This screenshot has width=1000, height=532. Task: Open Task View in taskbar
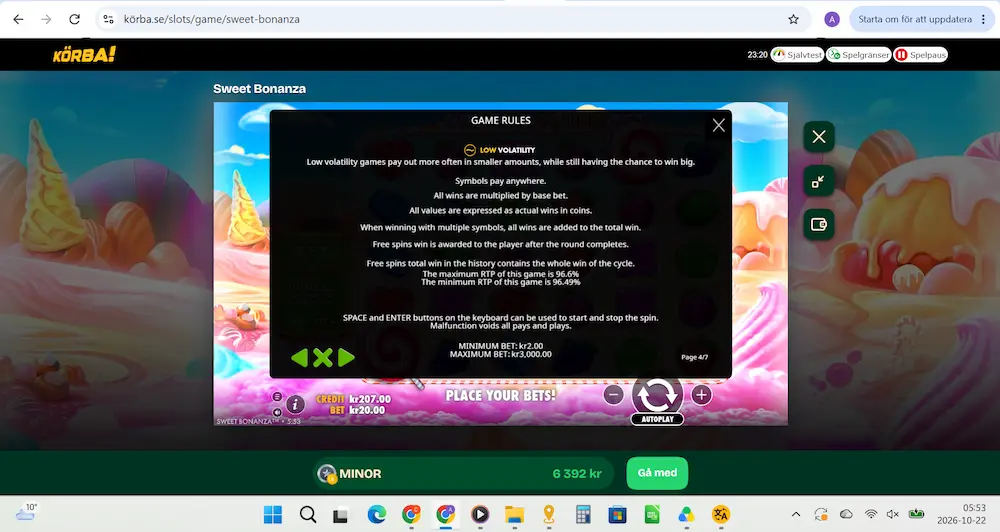(341, 514)
